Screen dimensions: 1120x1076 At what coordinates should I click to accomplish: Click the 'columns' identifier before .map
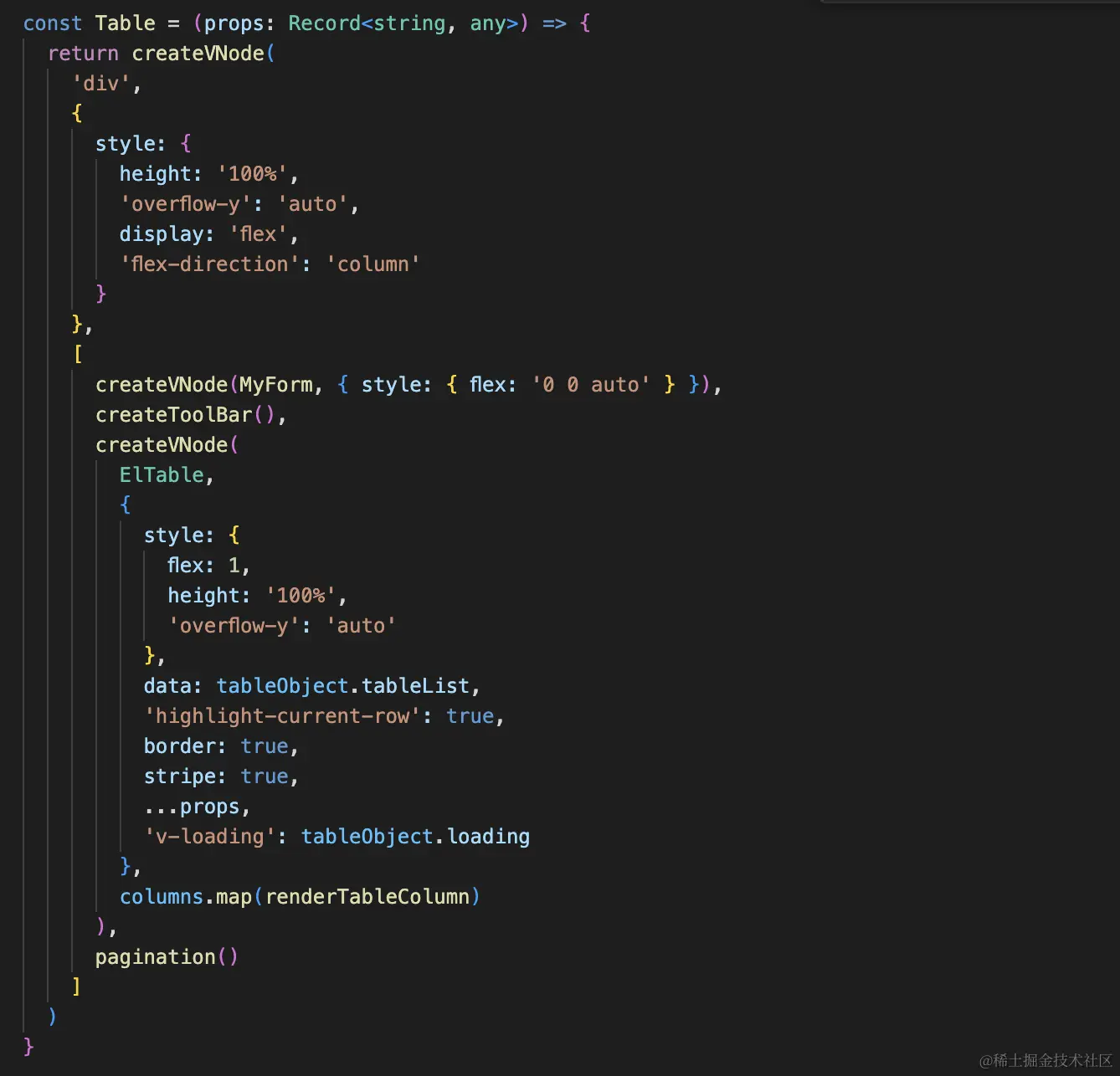tap(162, 897)
